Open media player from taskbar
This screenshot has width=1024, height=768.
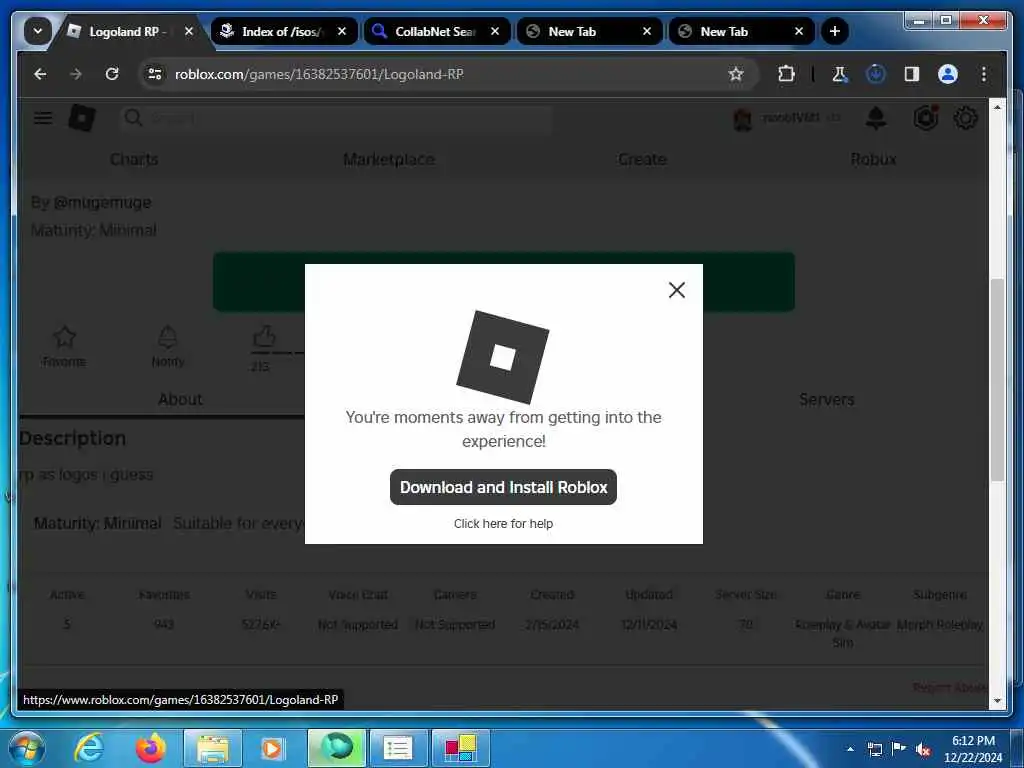pyautogui.click(x=272, y=748)
